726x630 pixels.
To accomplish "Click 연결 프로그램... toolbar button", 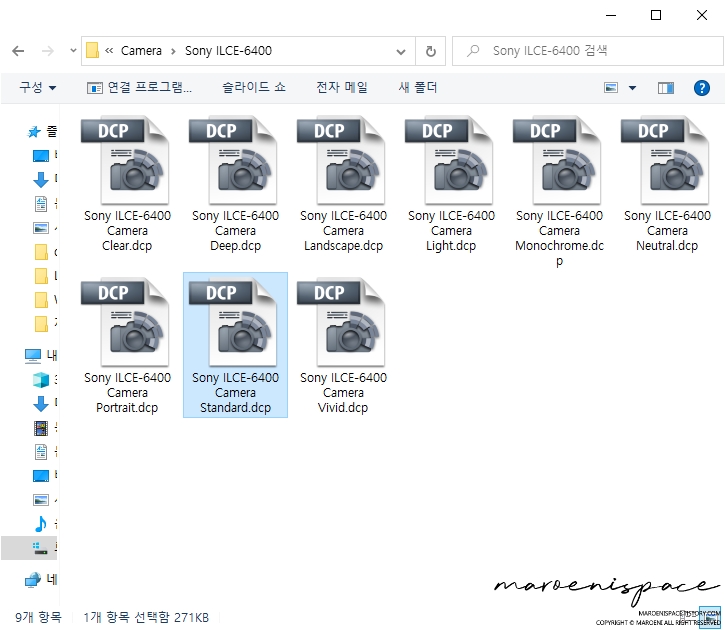I will click(139, 87).
